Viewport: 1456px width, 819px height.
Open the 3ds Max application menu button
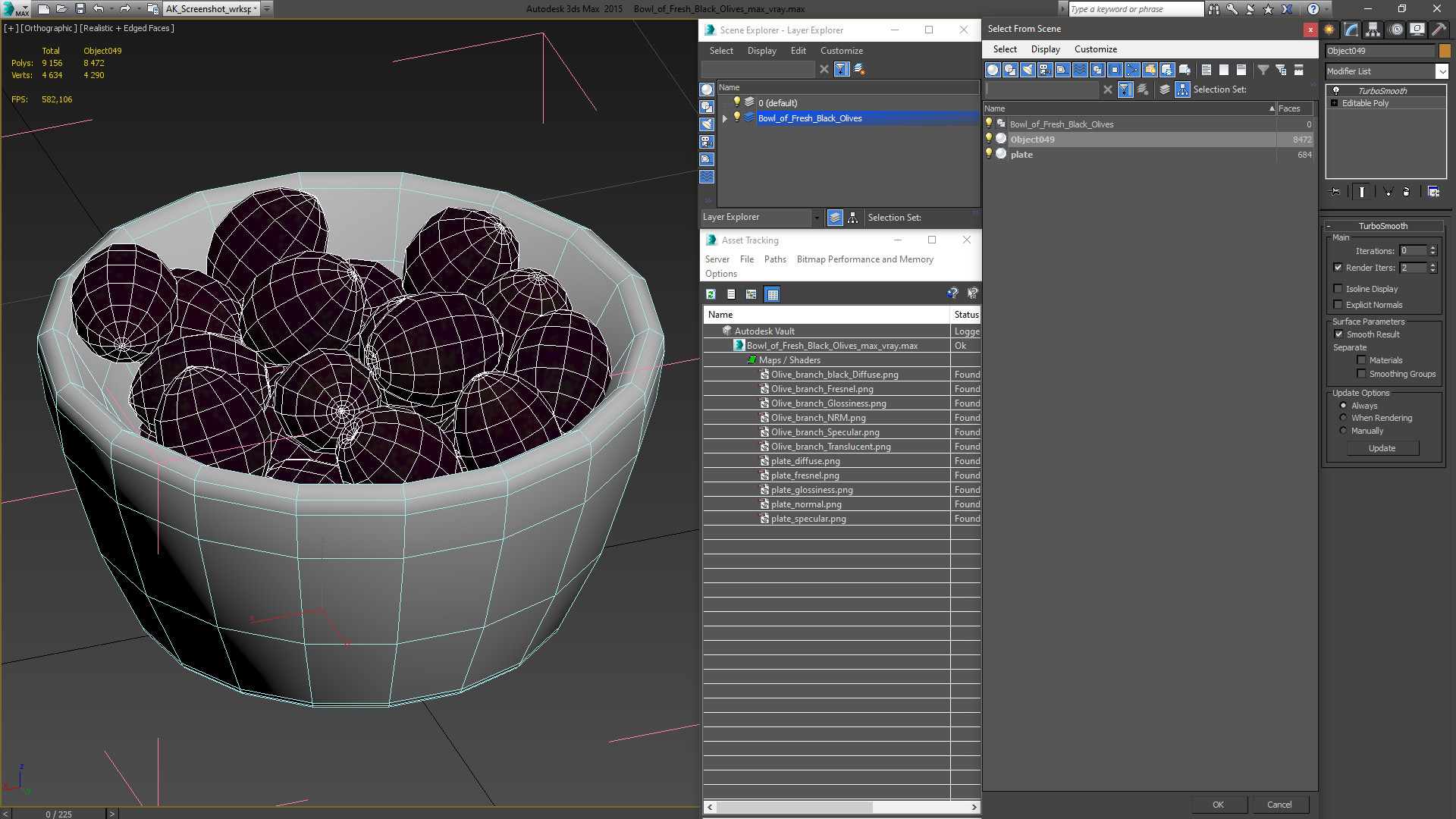tap(15, 9)
